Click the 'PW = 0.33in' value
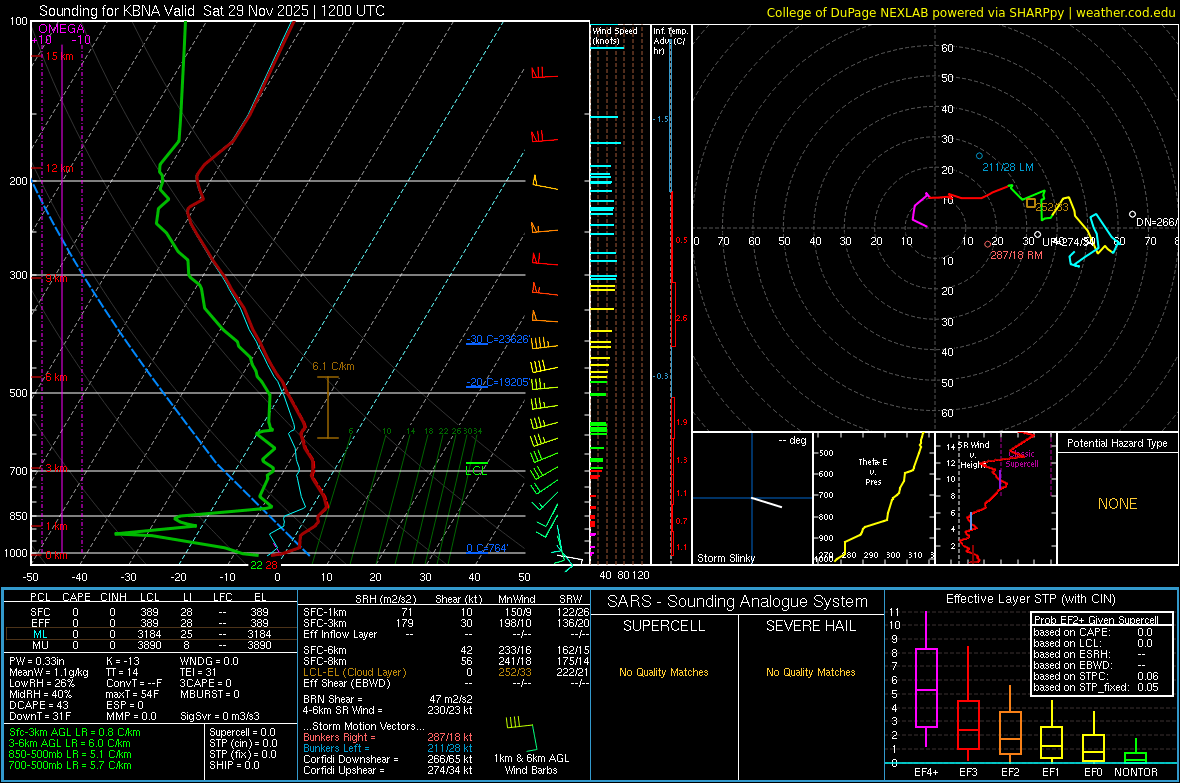The width and height of the screenshot is (1180, 783). (x=37, y=661)
